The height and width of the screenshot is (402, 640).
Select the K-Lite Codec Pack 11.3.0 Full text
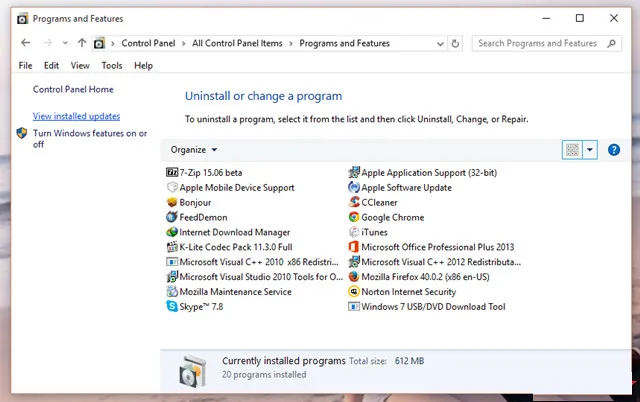[x=236, y=247]
